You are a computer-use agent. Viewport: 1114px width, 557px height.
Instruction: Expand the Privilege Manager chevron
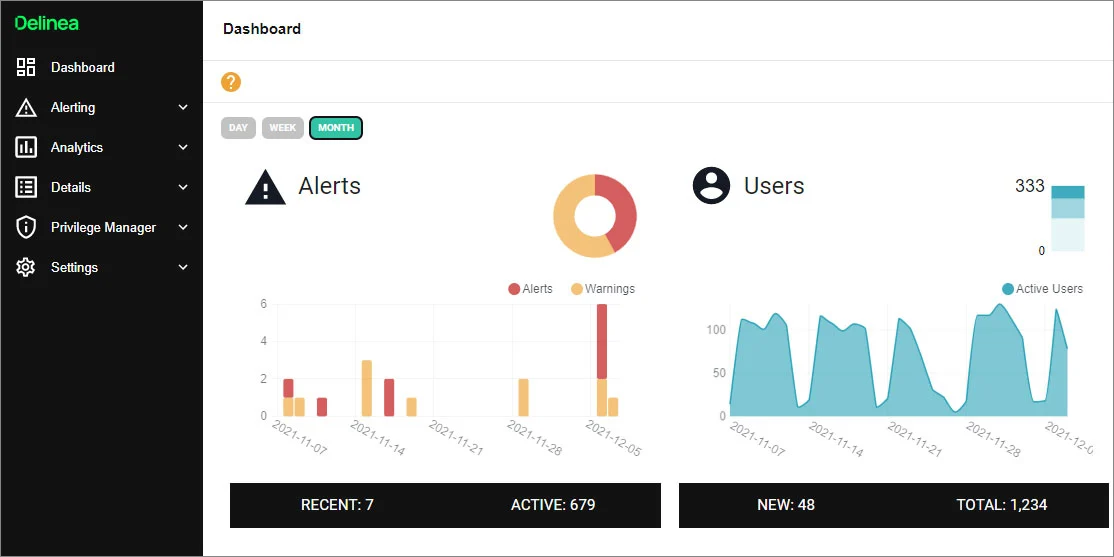click(x=183, y=227)
